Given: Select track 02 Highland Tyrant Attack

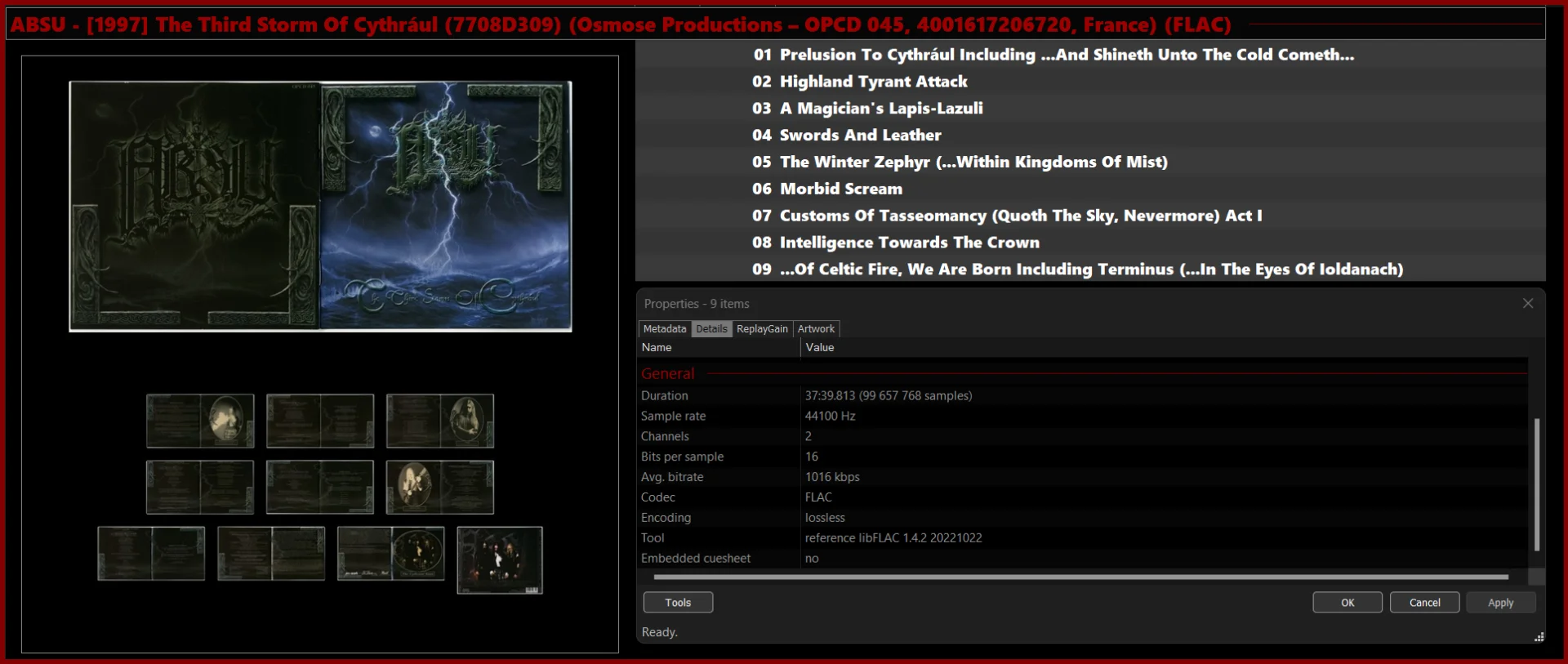Looking at the screenshot, I should [1090, 82].
